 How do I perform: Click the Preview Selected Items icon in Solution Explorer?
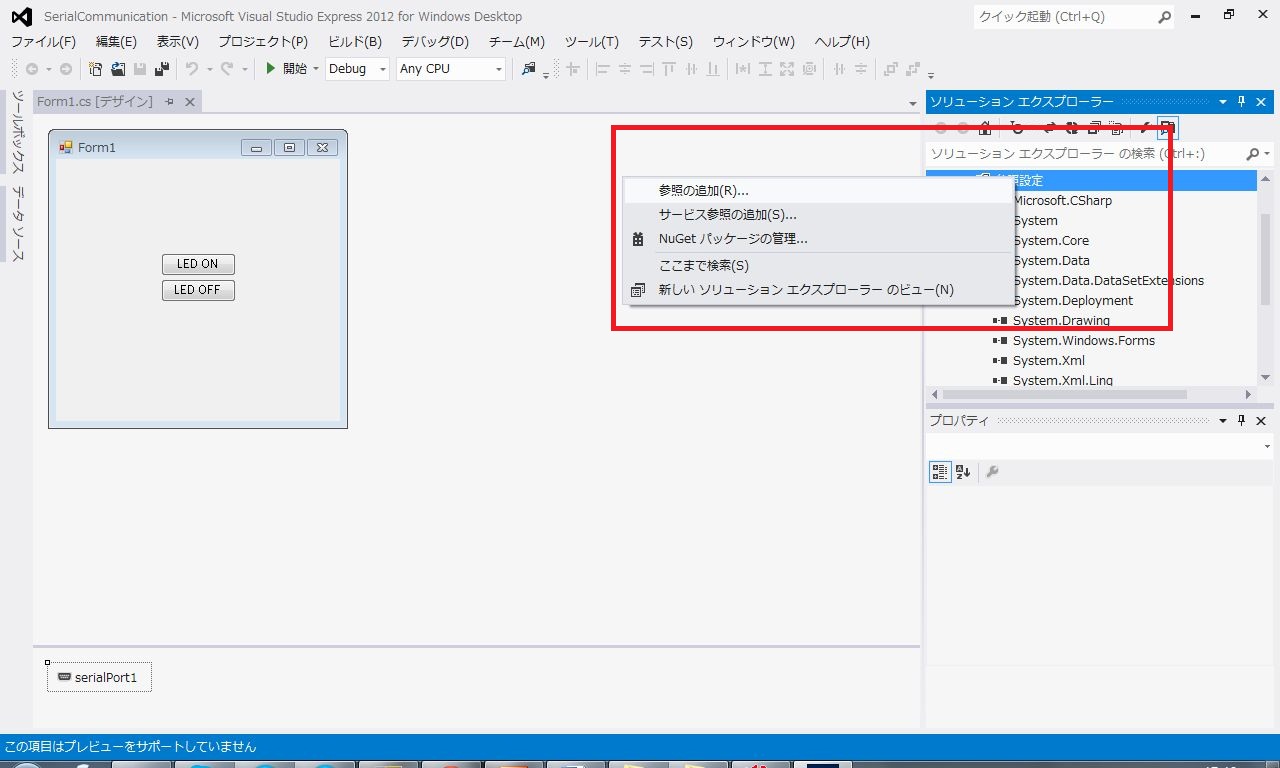(x=1168, y=127)
